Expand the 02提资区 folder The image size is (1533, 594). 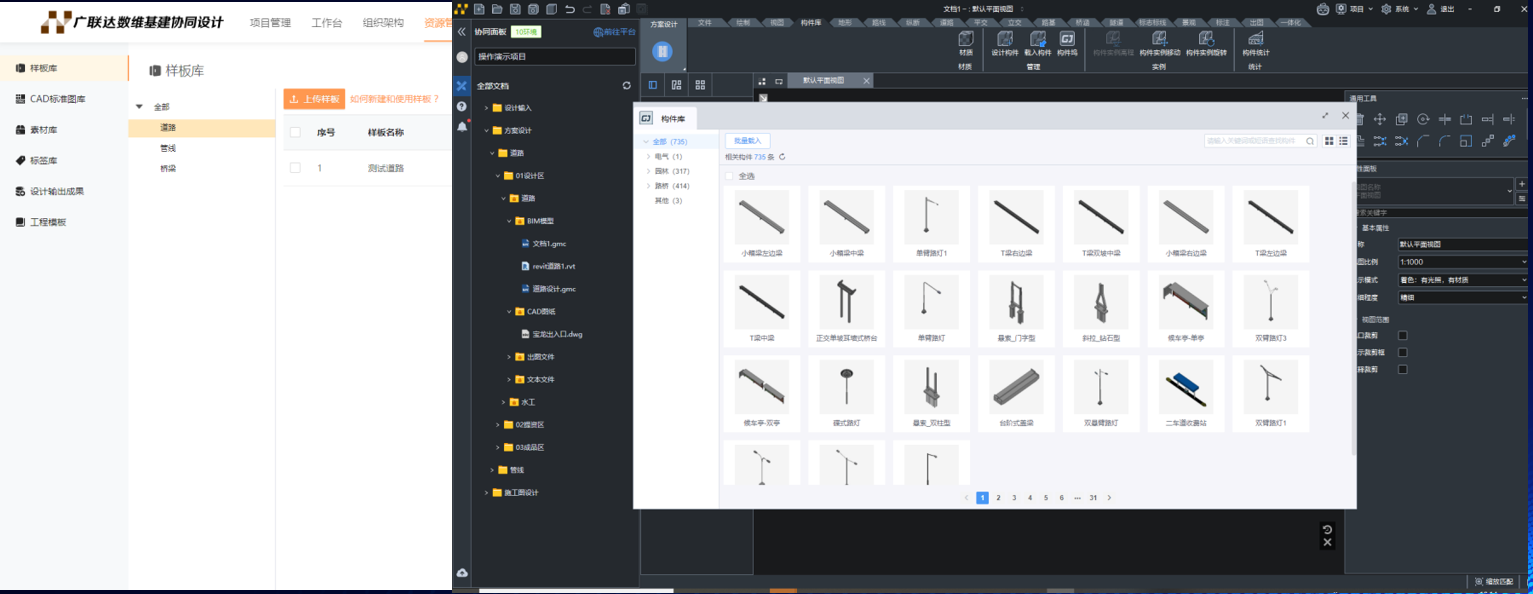coord(497,425)
